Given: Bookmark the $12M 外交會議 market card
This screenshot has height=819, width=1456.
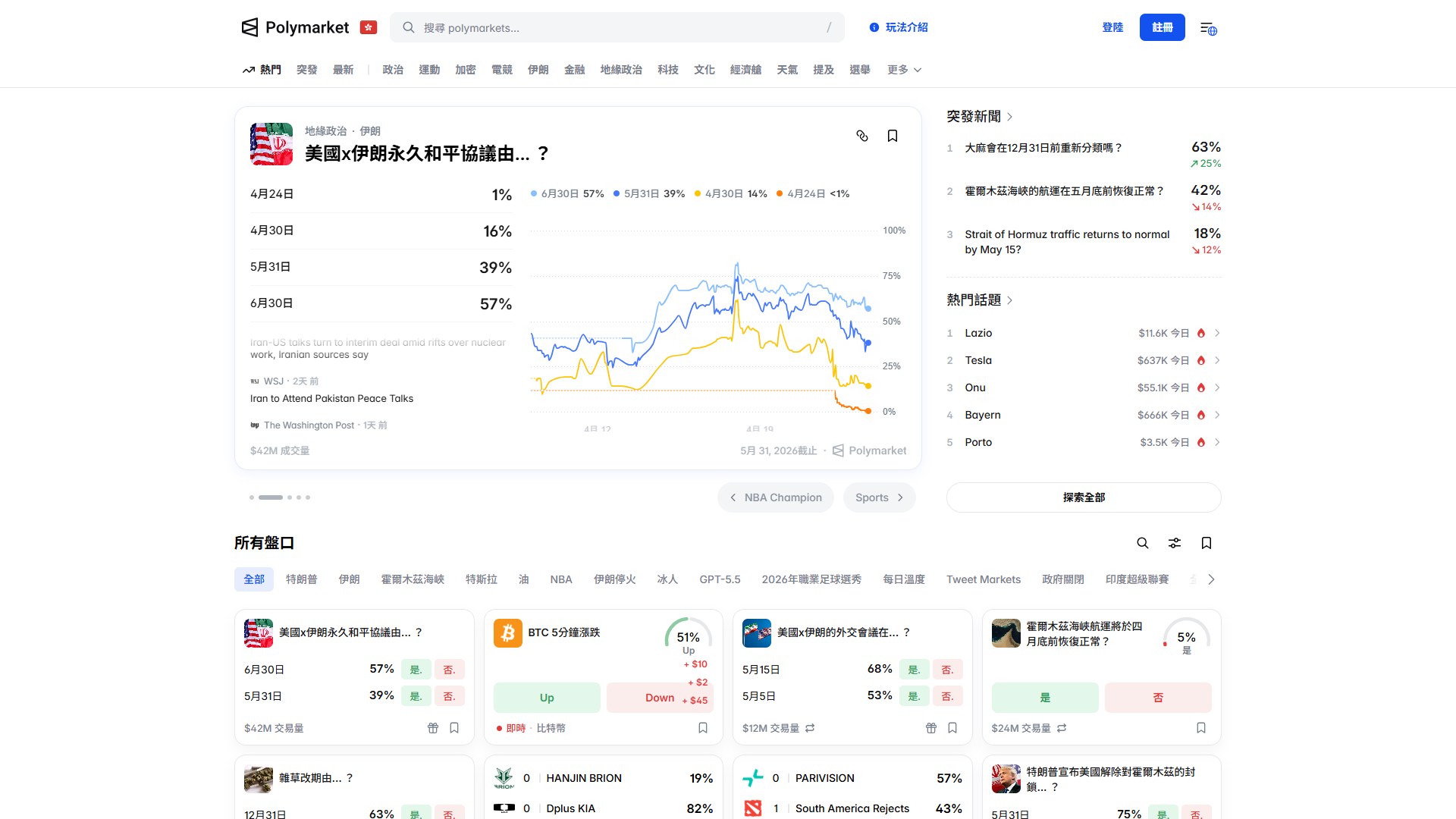Looking at the screenshot, I should click(x=952, y=728).
